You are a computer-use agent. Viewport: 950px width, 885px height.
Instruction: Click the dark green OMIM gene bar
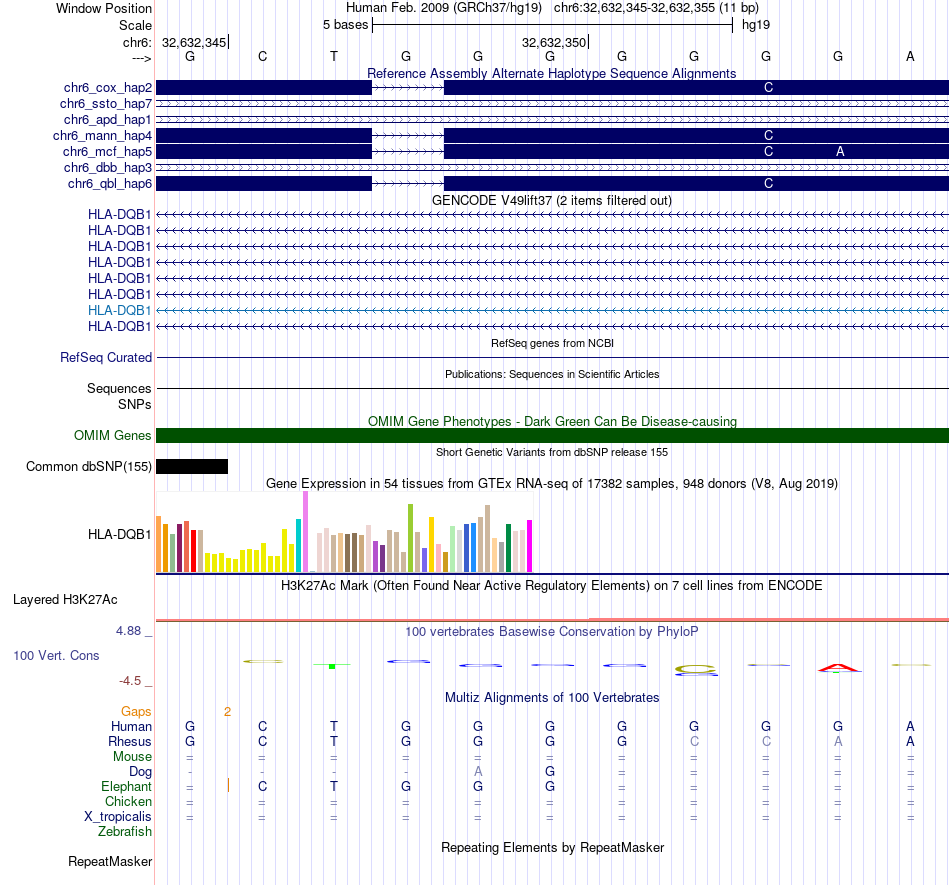coord(552,436)
